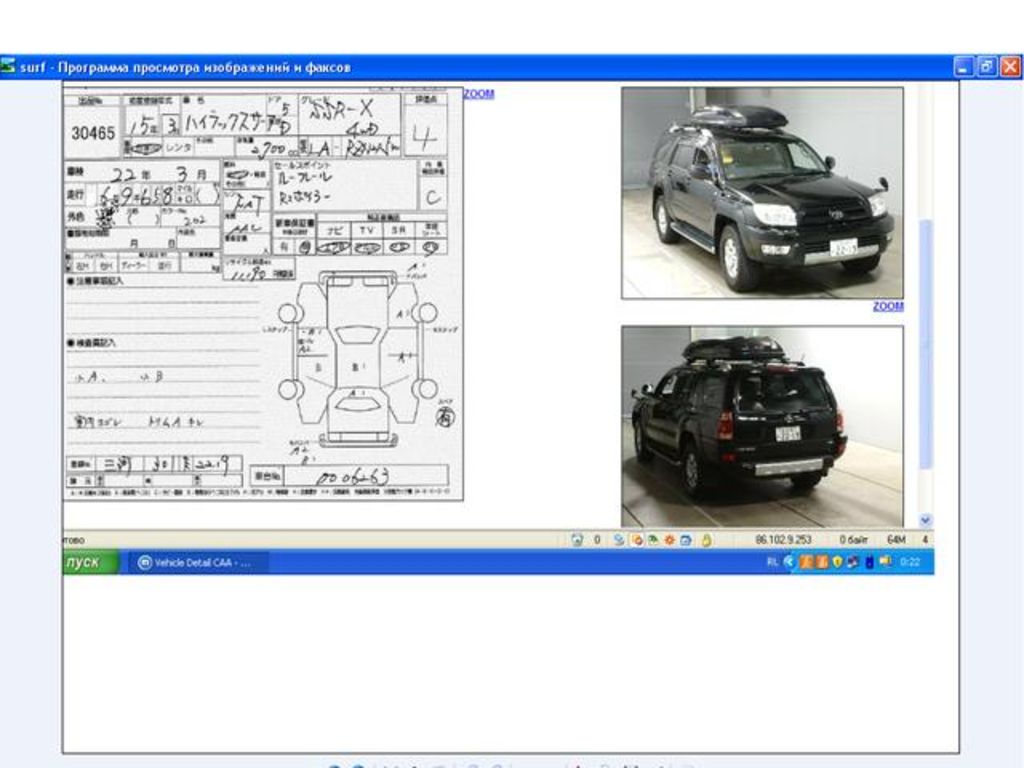
Task: Click the orange circular arrow status bar icon
Action: (637, 540)
